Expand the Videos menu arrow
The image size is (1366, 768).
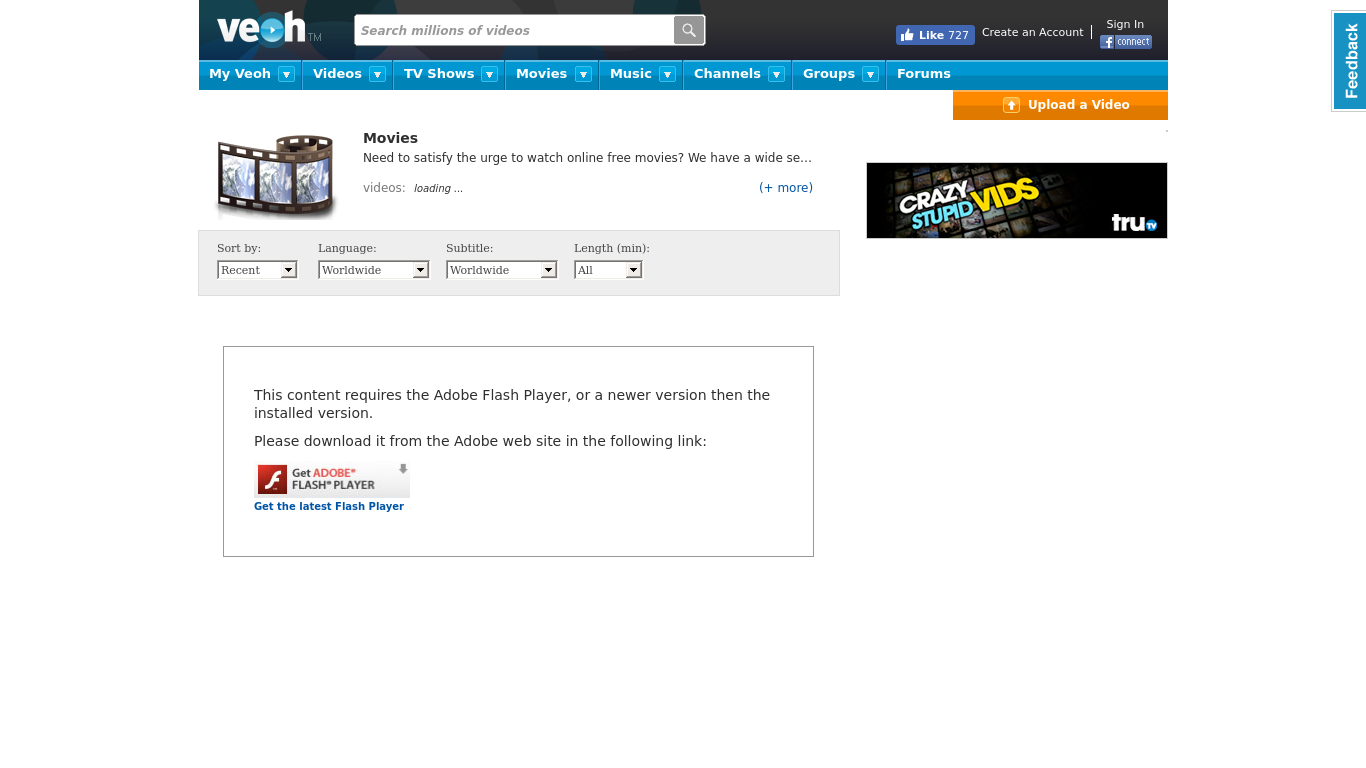coord(377,74)
